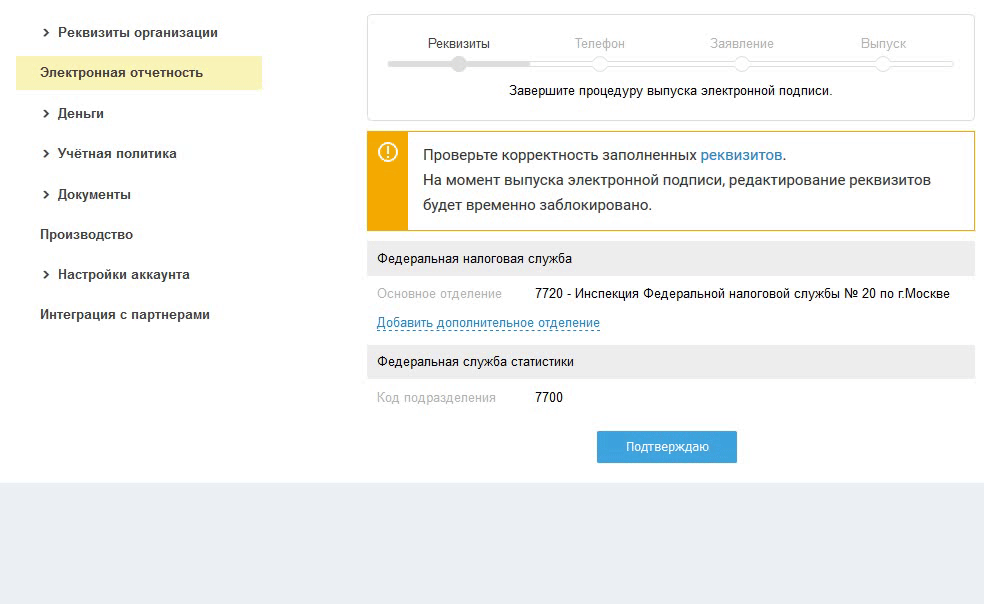The width and height of the screenshot is (984, 604).
Task: Click the Основное отделение value 7720 Инспекция
Action: [742, 294]
